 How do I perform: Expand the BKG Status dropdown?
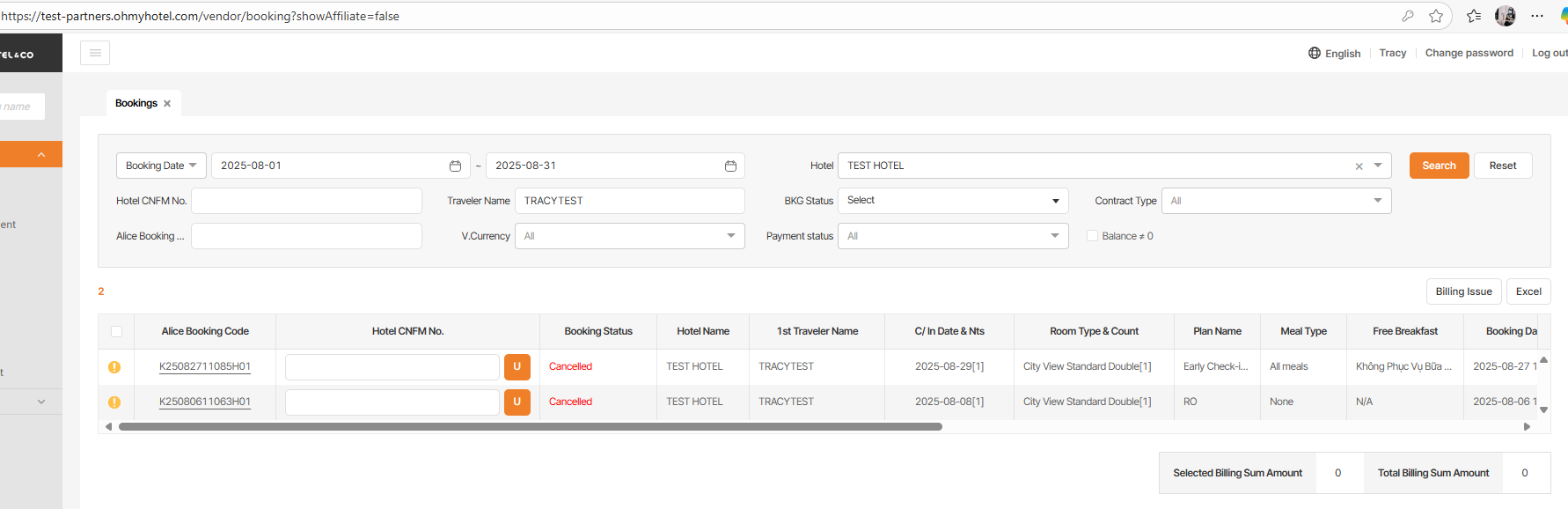[952, 201]
